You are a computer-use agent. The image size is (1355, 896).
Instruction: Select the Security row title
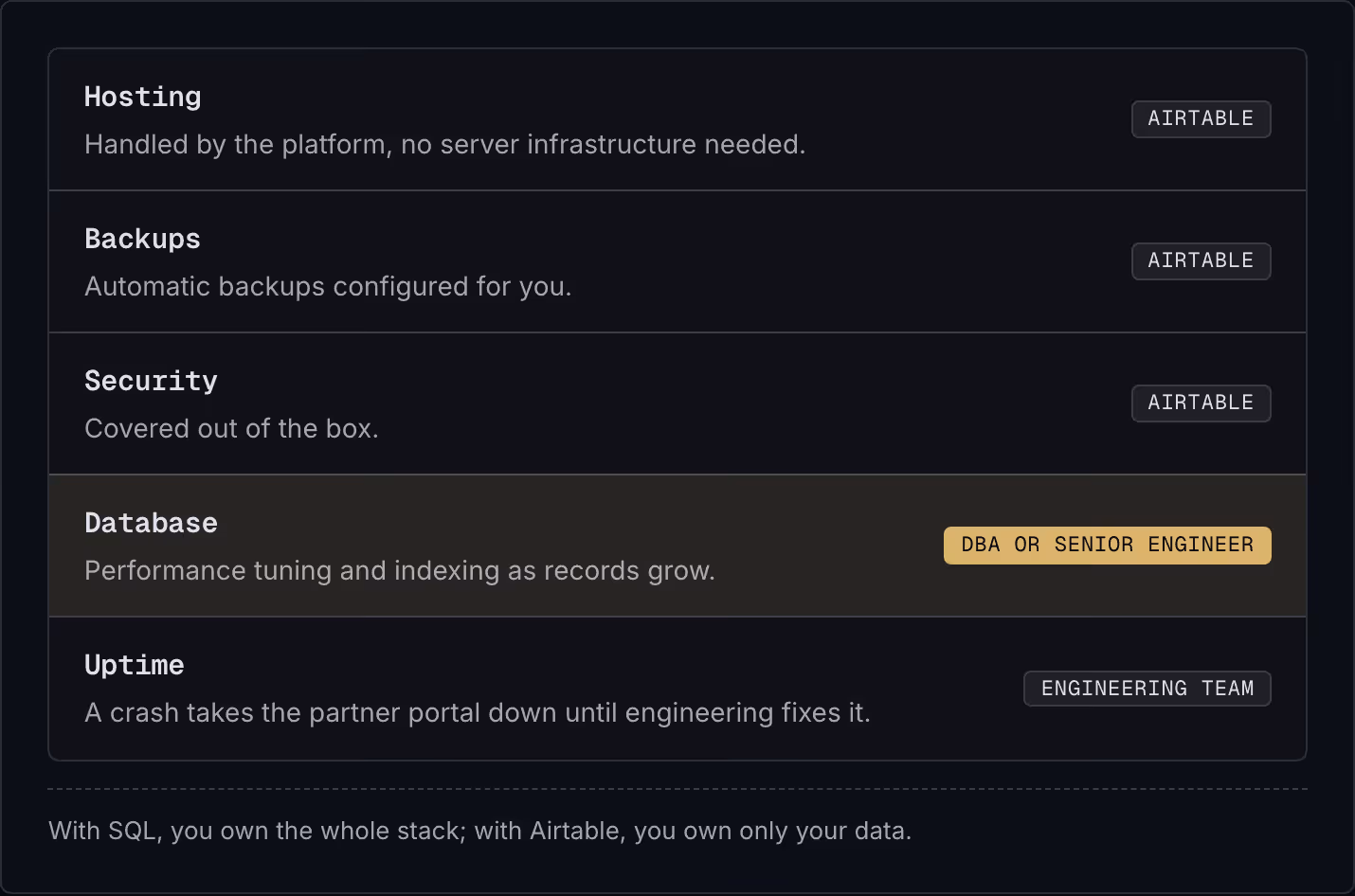pyautogui.click(x=151, y=381)
